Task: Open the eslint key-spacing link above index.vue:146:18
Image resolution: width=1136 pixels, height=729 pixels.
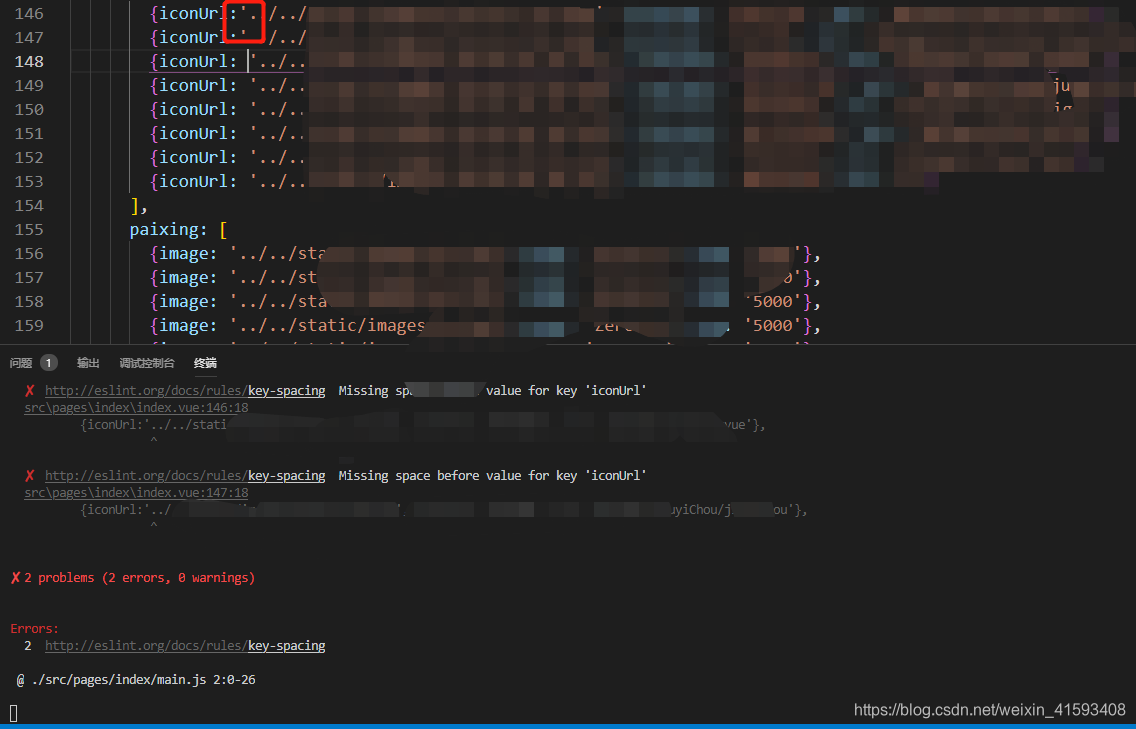Action: point(185,391)
